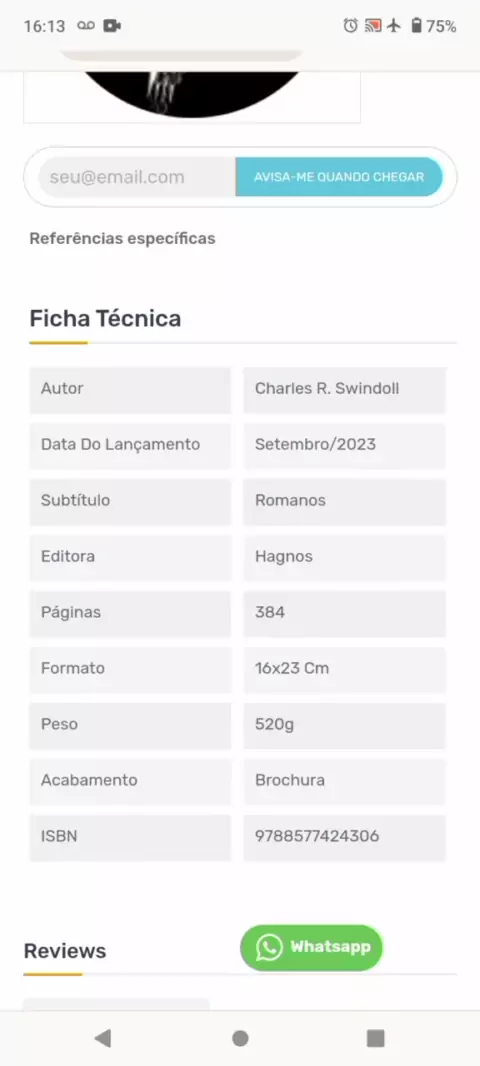480x1066 pixels.
Task: Click the product image thumbnail
Action: [x=192, y=97]
